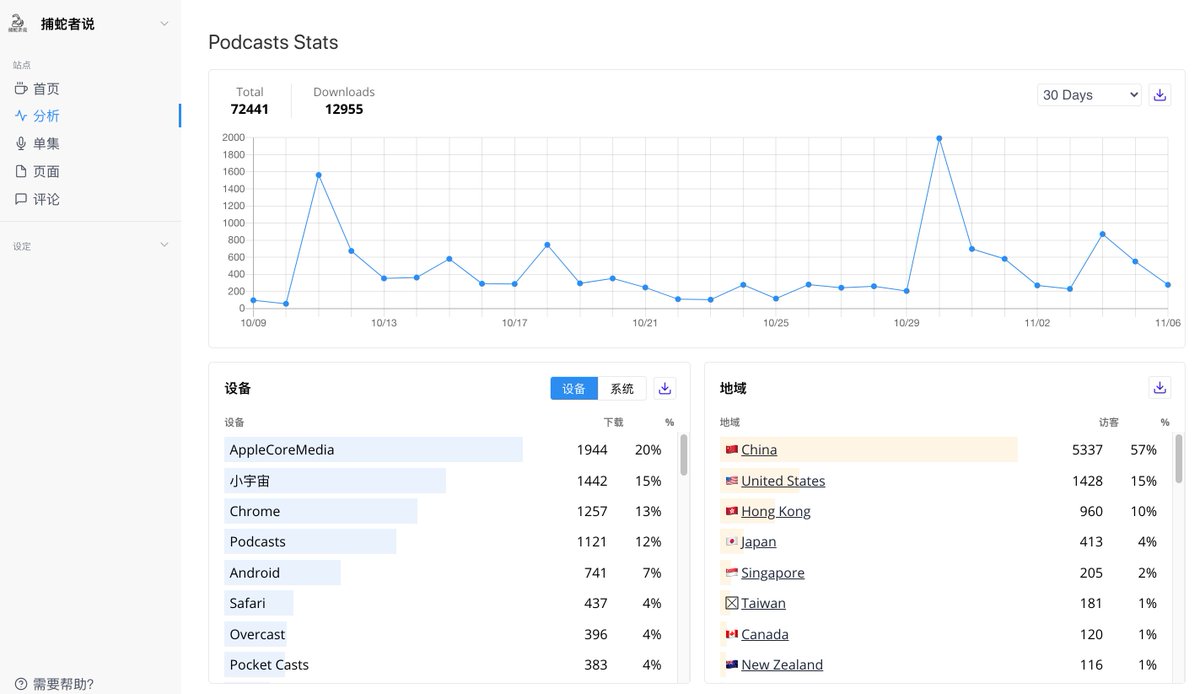Open the New Zealand region link

tap(782, 665)
